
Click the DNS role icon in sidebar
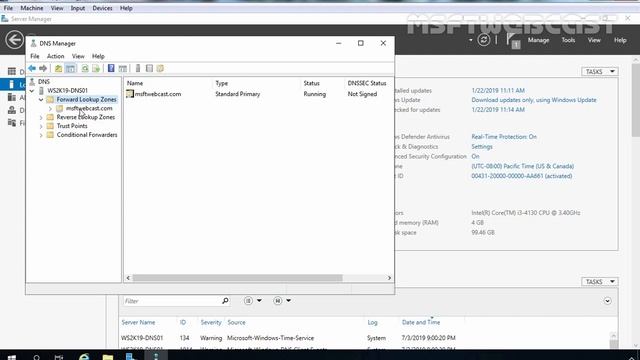pyautogui.click(x=12, y=110)
